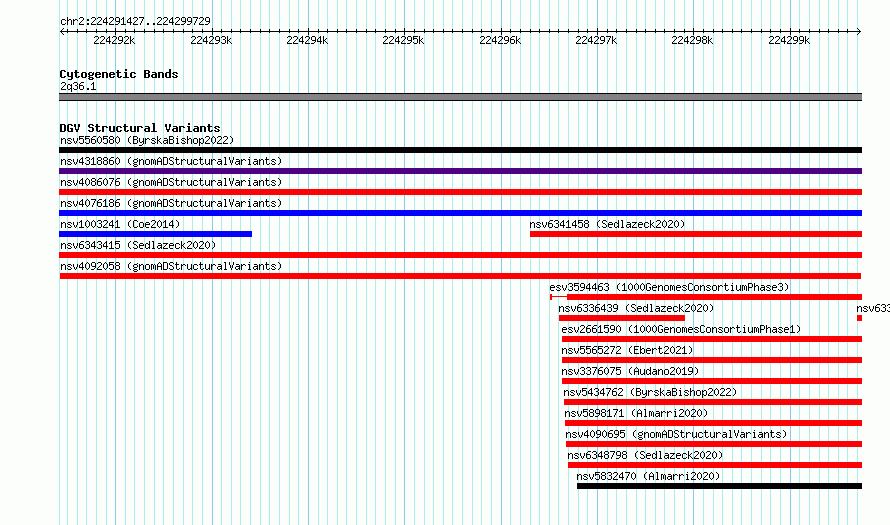Screen dimensions: 890x525
Task: Click the short blue bar under nsv1003241
Action: (x=156, y=234)
